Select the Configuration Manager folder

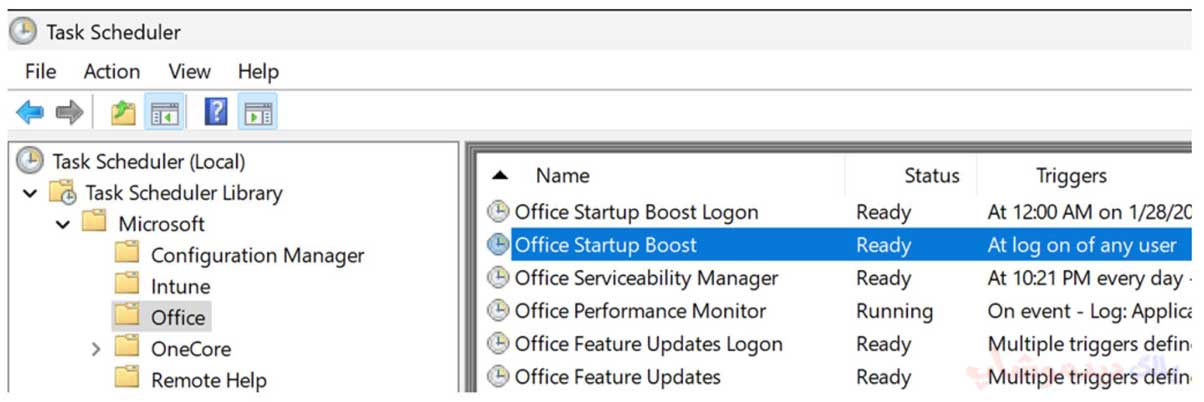(x=258, y=255)
